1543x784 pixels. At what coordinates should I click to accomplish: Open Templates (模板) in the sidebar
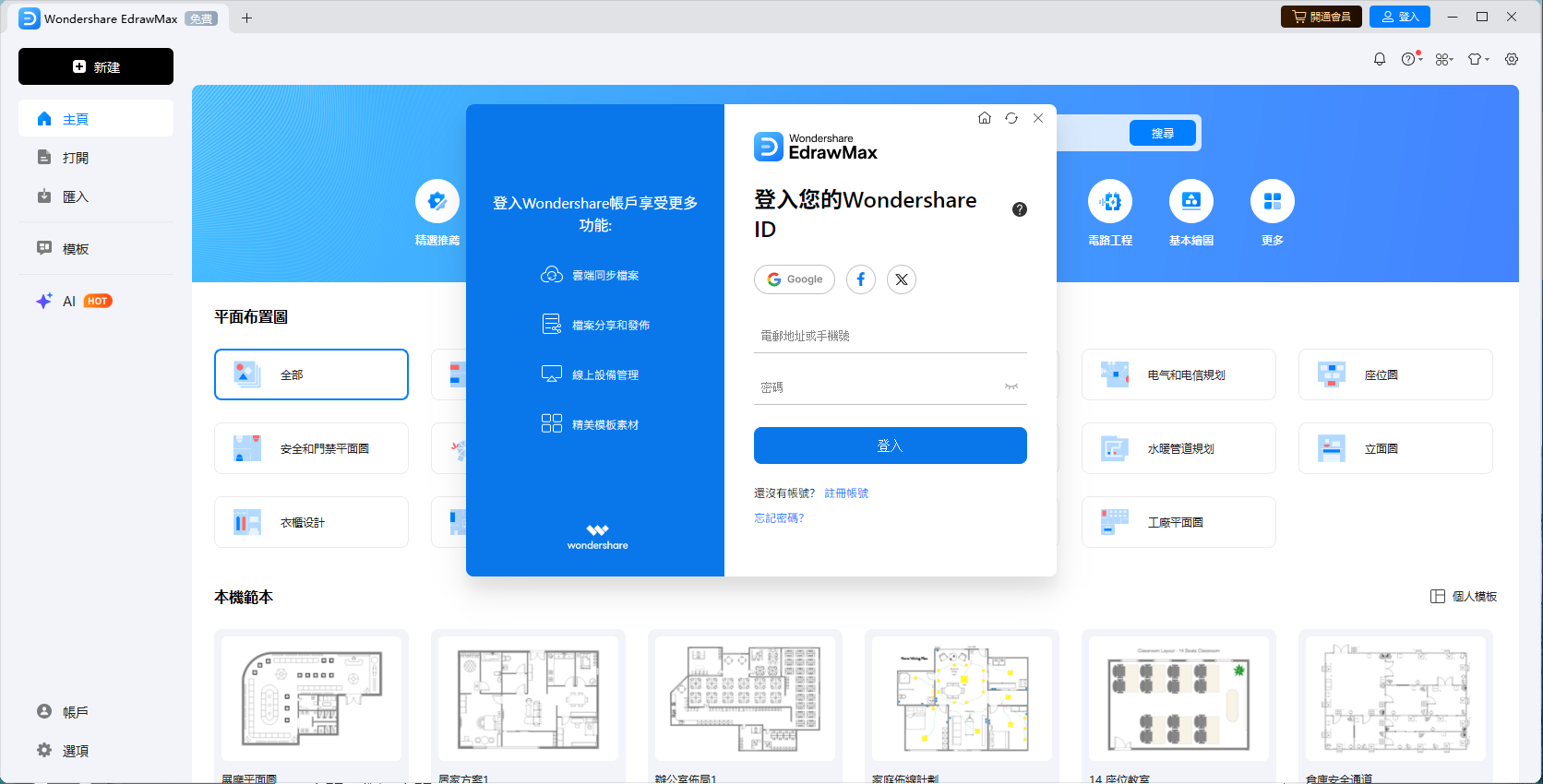(96, 249)
